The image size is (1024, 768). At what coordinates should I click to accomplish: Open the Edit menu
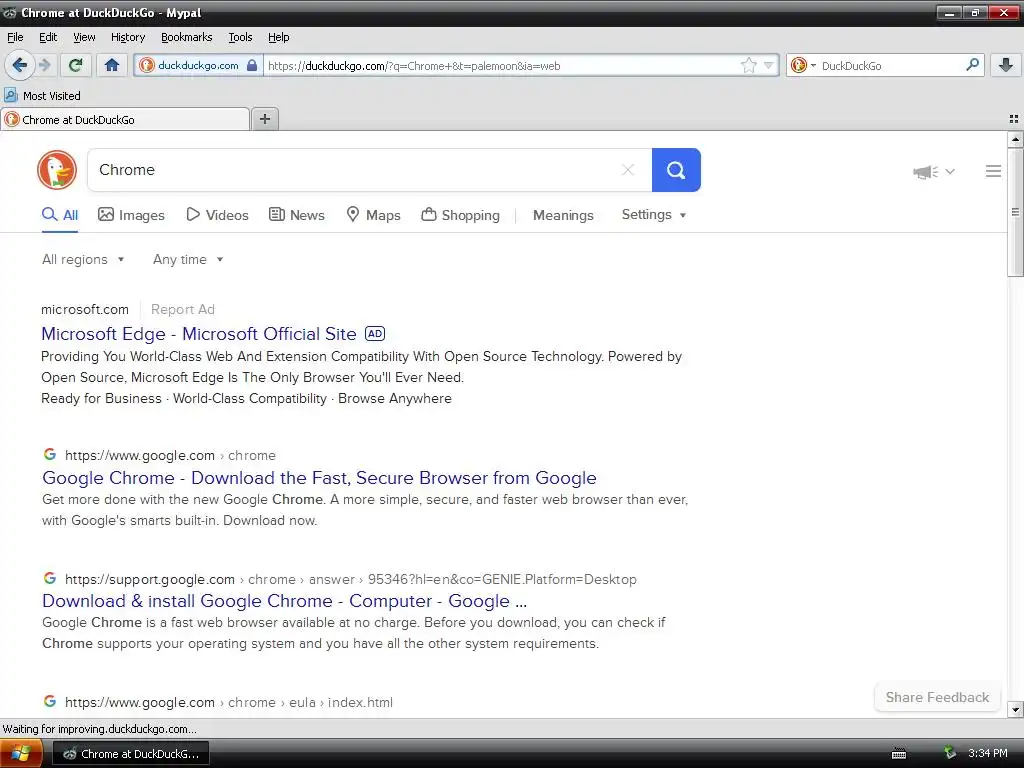pos(48,37)
